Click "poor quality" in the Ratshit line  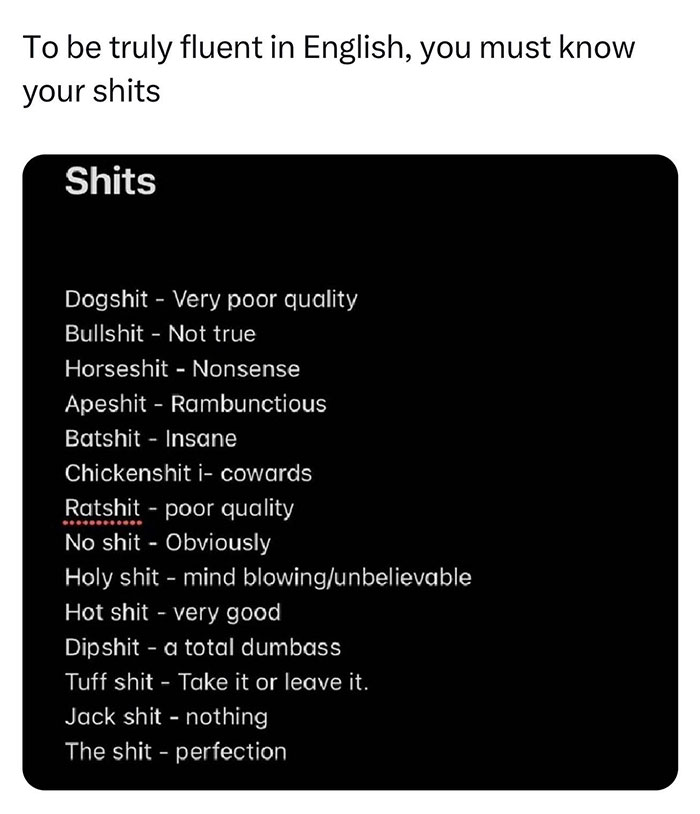click(230, 509)
